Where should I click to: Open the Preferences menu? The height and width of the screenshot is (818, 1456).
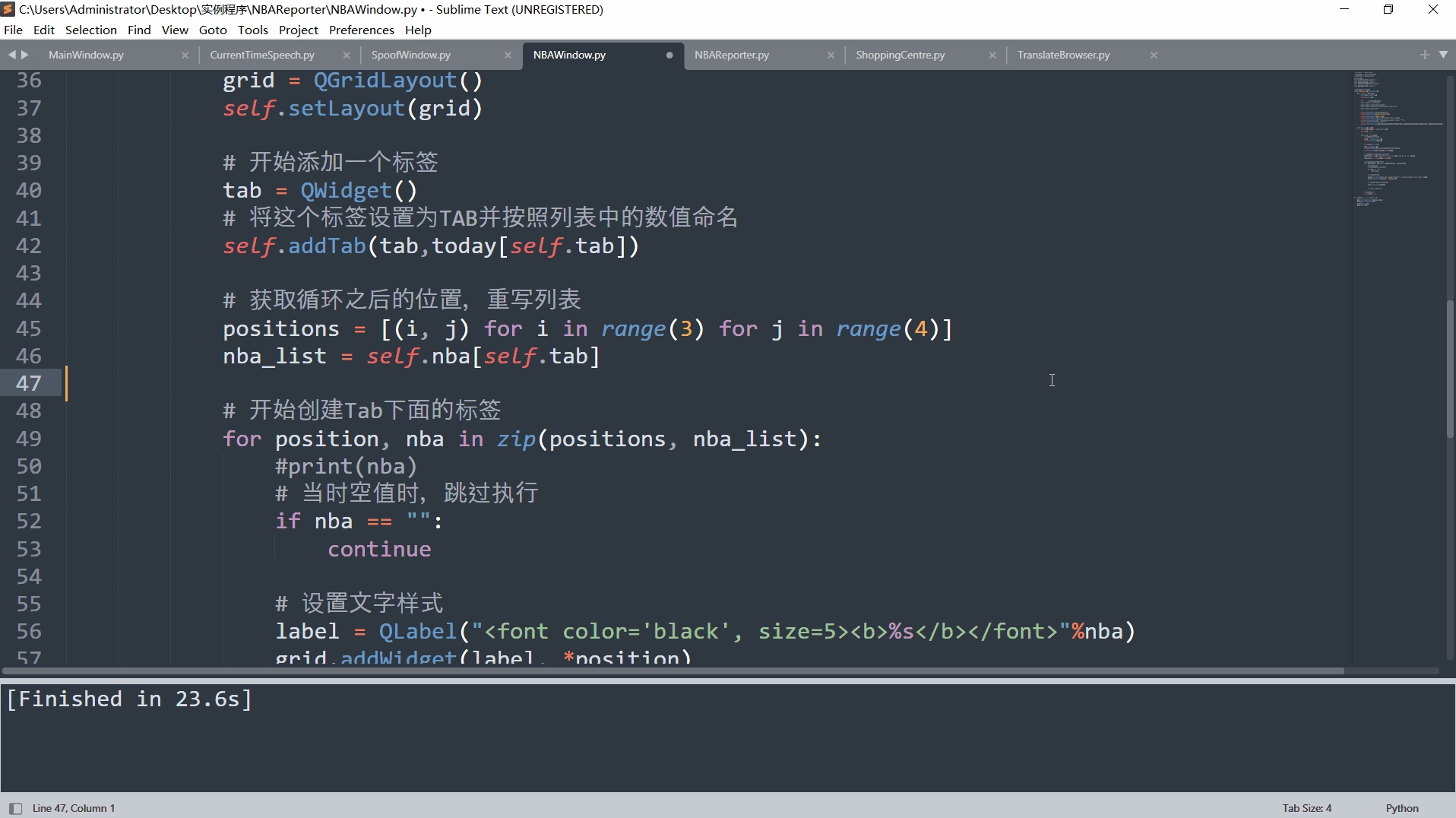click(x=361, y=30)
